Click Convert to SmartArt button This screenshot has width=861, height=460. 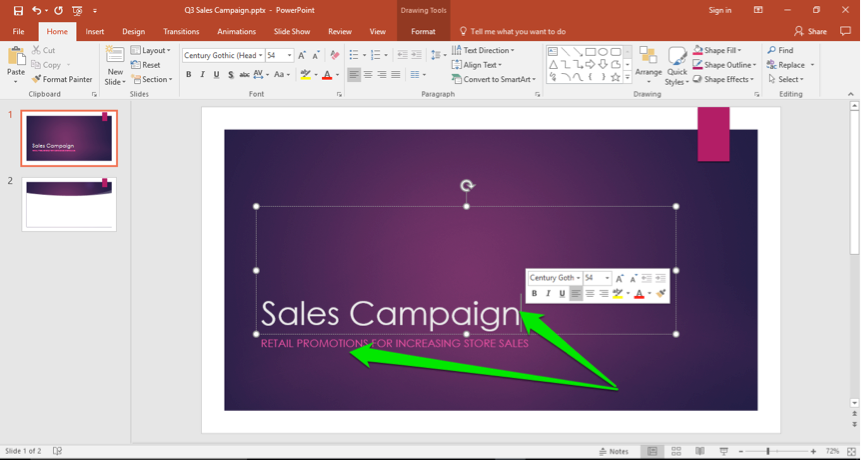tap(494, 79)
